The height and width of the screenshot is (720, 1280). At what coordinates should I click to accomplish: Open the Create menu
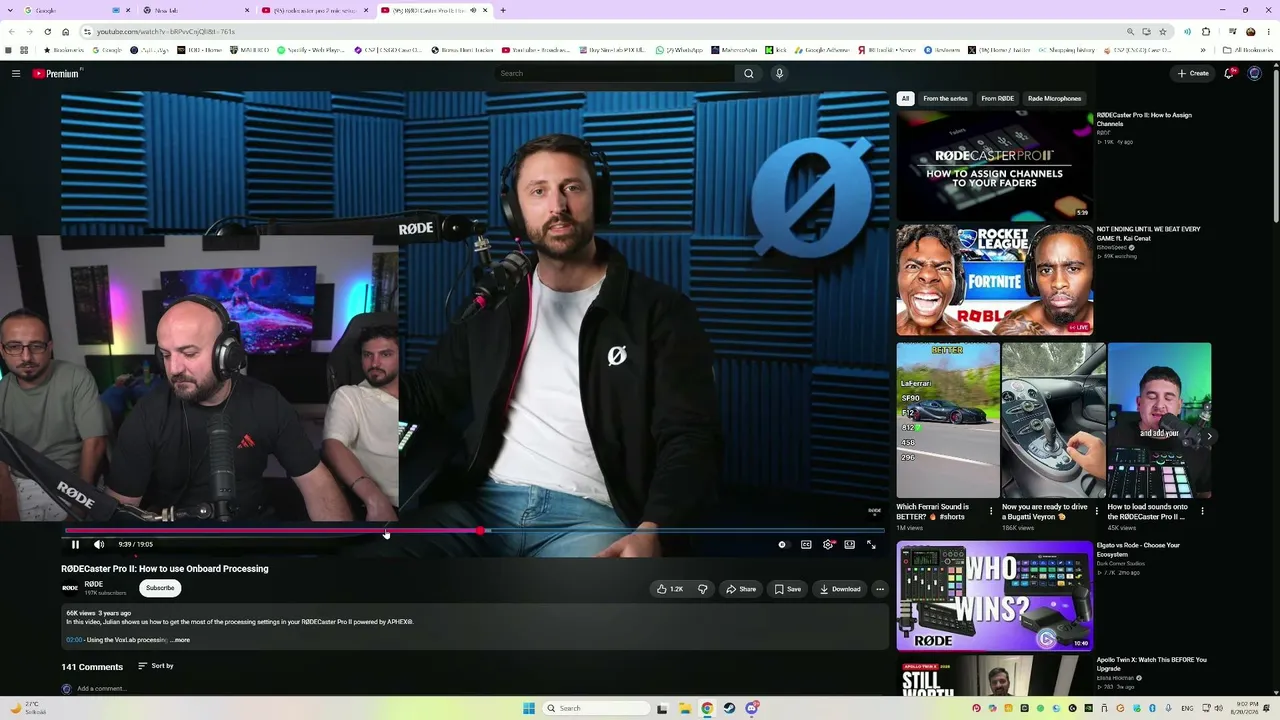[x=1193, y=73]
